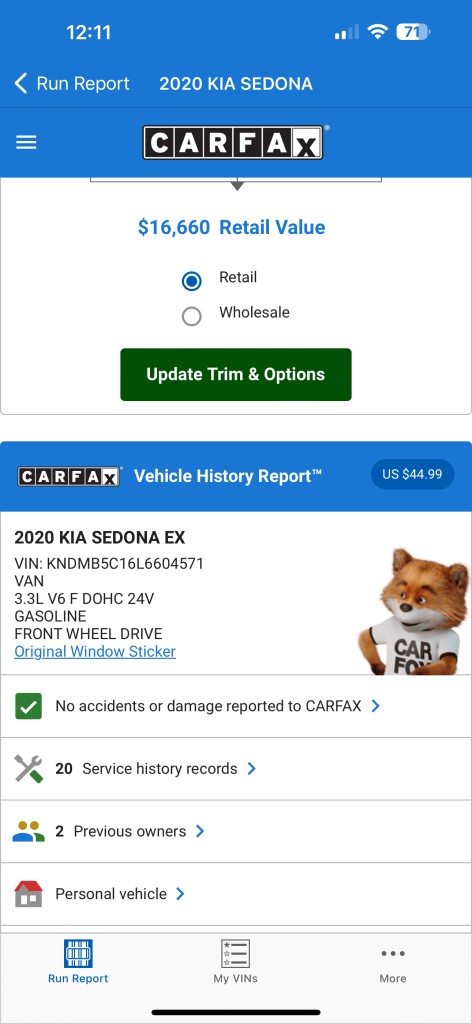Select the Run Report bottom tab
Viewport: 472px width, 1024px height.
(78, 961)
